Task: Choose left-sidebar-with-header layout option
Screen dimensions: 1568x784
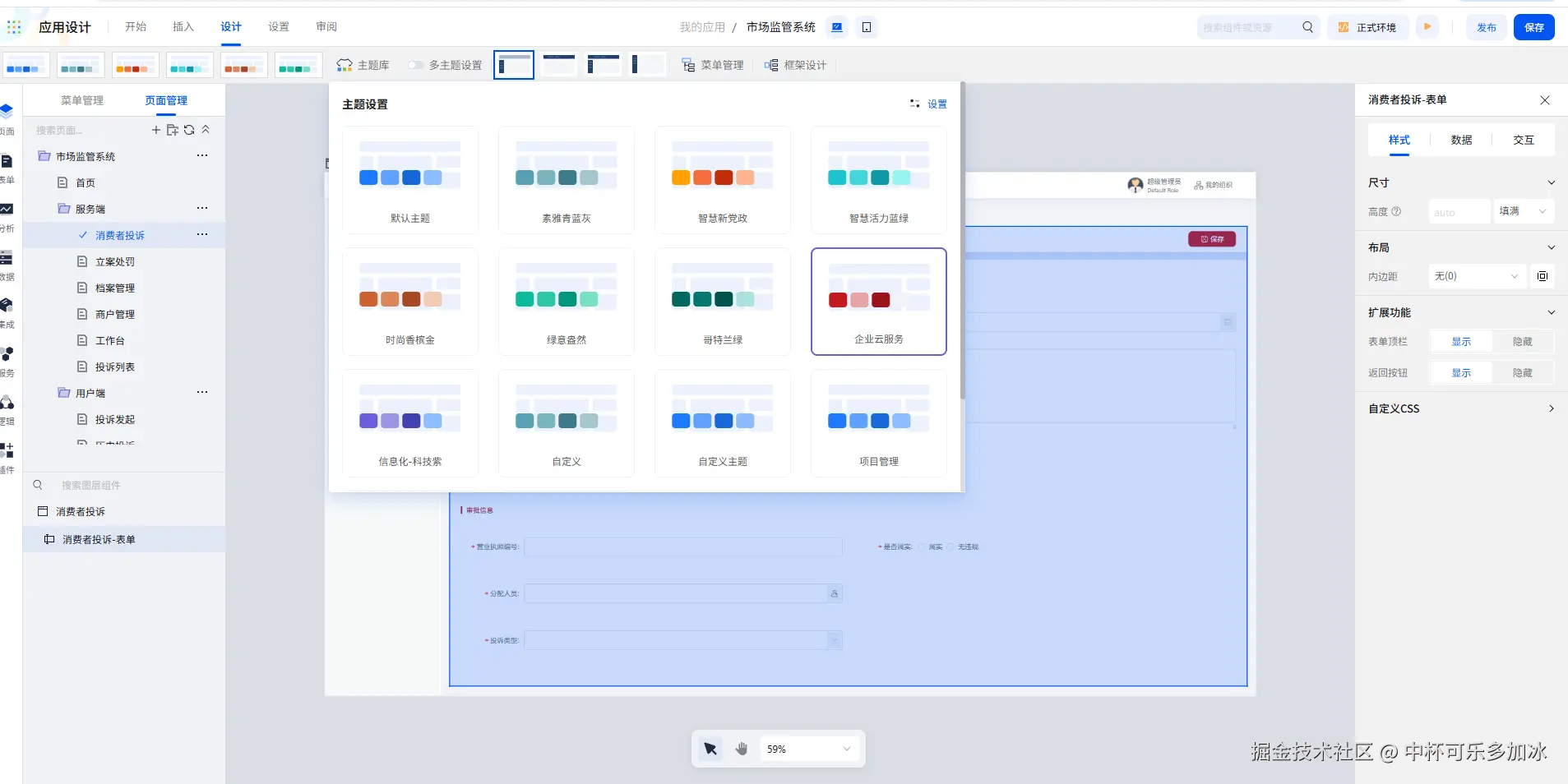Action: pos(514,65)
